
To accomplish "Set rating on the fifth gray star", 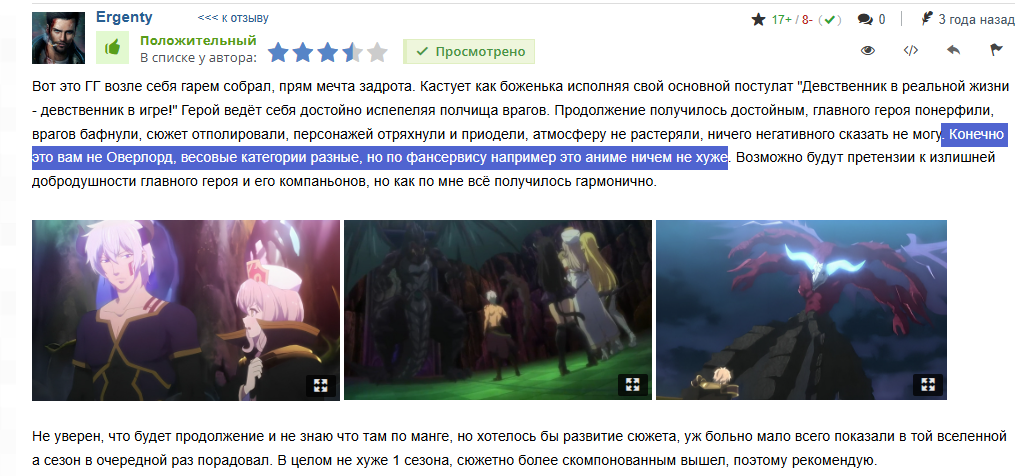I will point(377,52).
